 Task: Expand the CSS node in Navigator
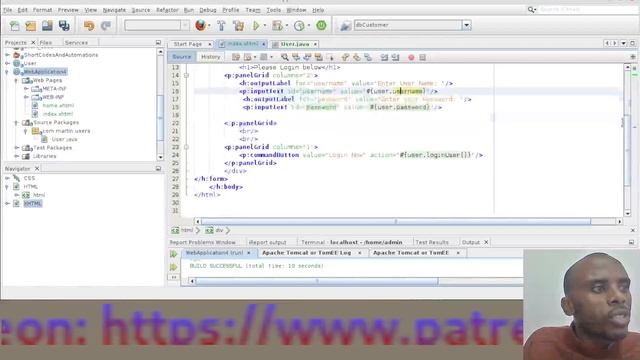click(x=7, y=178)
